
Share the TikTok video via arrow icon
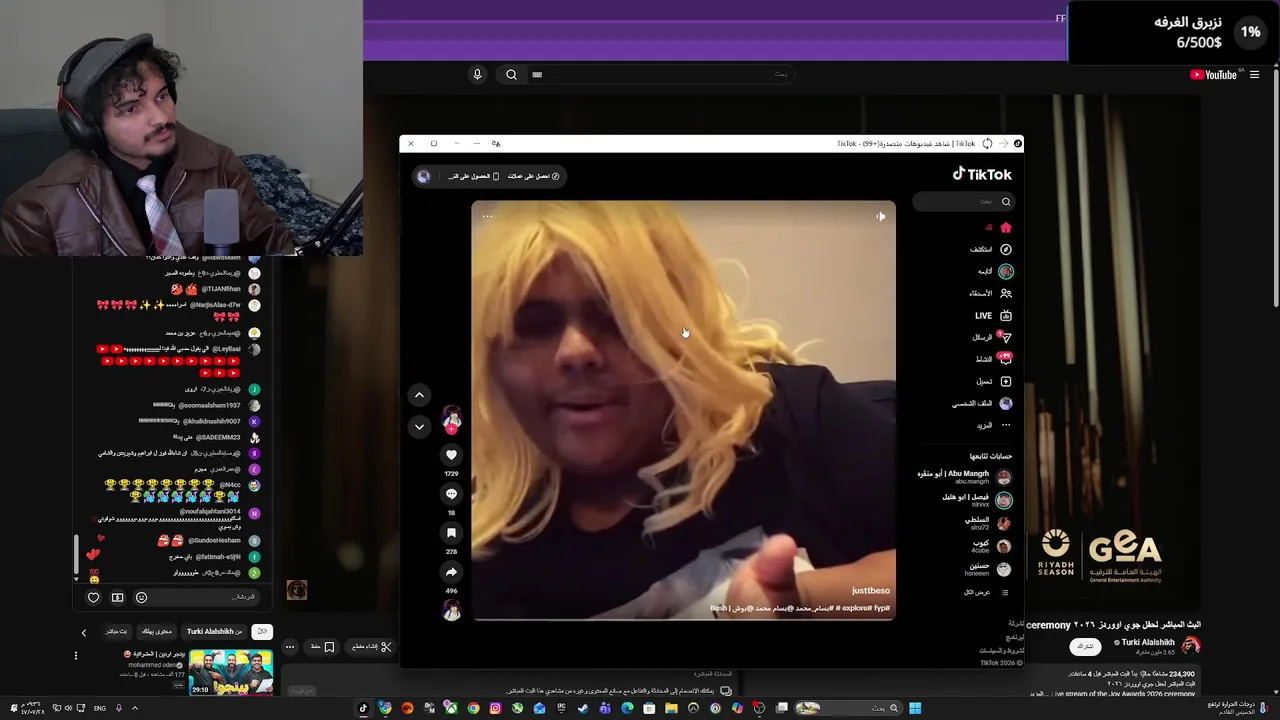click(x=451, y=572)
